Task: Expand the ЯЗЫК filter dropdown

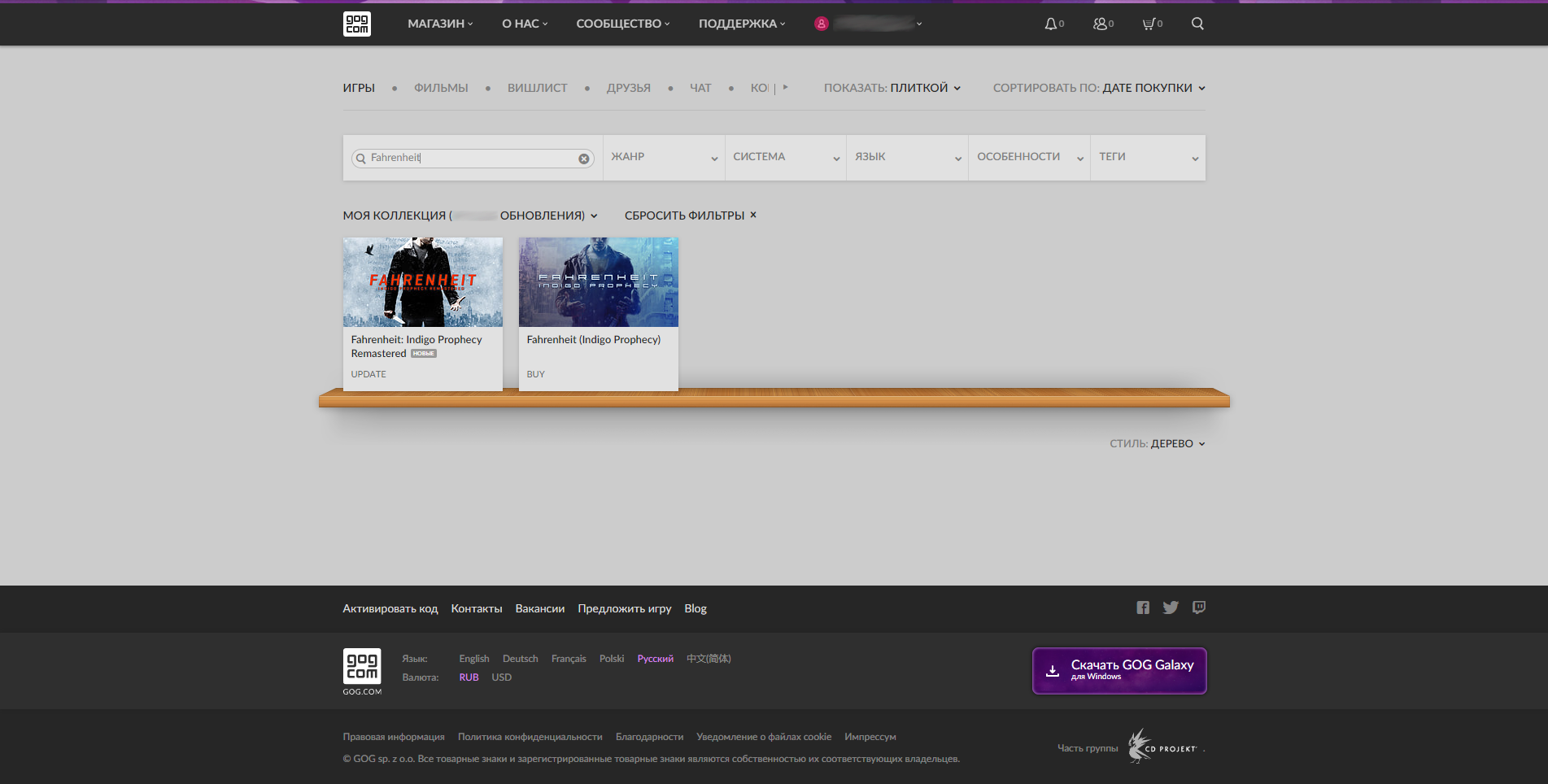Action: 908,157
